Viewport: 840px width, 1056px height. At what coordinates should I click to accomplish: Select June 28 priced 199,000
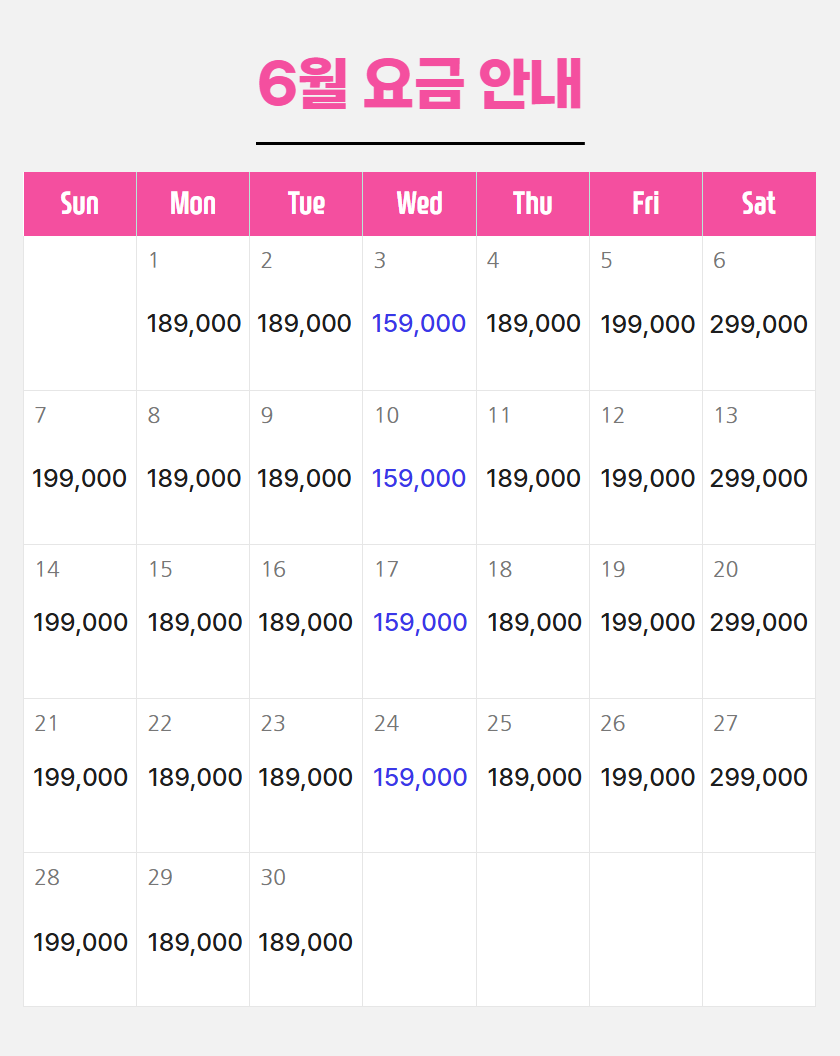click(x=80, y=942)
